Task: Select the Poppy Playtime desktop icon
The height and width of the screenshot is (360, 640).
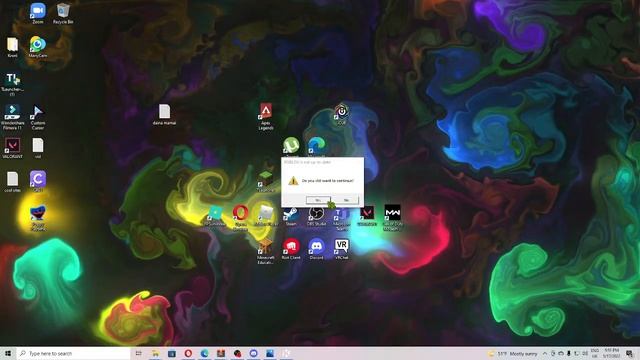Action: coord(38,218)
